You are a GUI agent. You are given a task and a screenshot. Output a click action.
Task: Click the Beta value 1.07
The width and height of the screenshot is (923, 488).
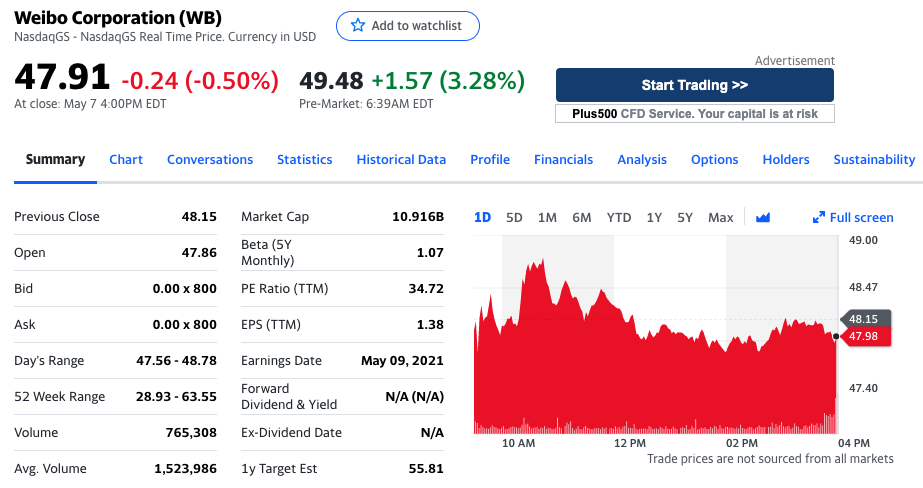[x=430, y=253]
